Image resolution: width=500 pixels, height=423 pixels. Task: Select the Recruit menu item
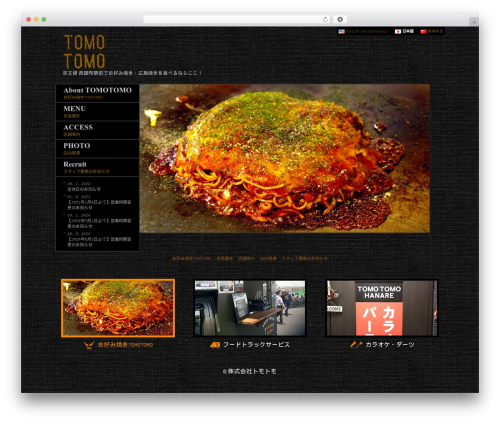[97, 167]
